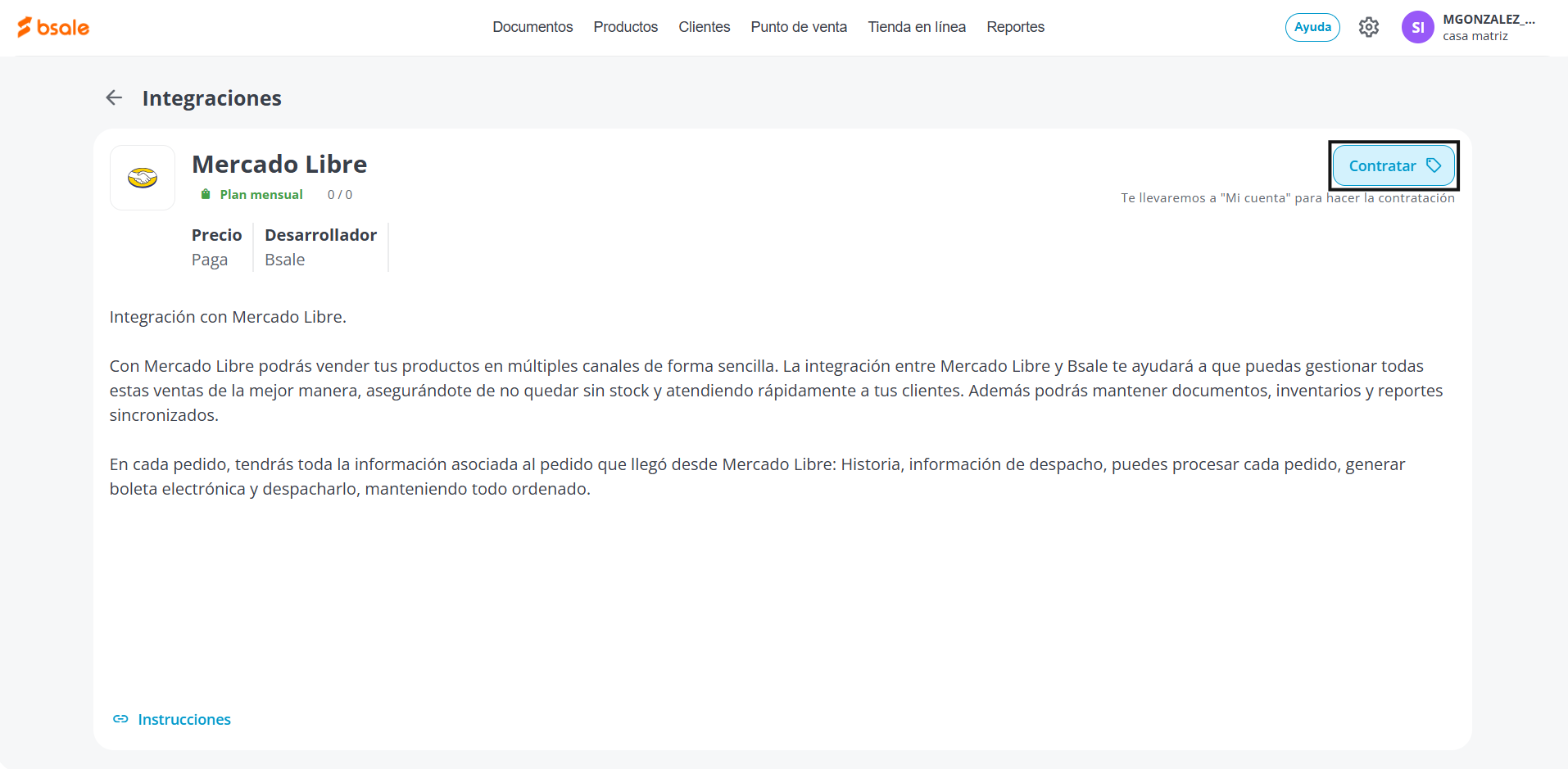
Task: Click the Plan mensual label
Action: (x=261, y=194)
